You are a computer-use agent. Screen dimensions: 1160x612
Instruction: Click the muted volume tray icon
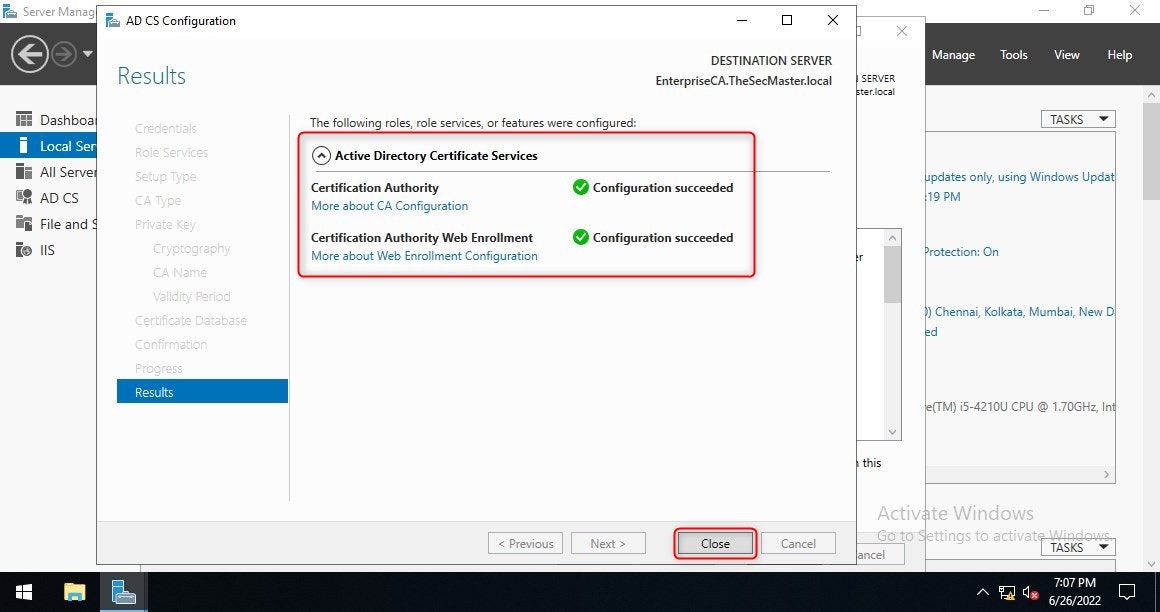click(1030, 592)
